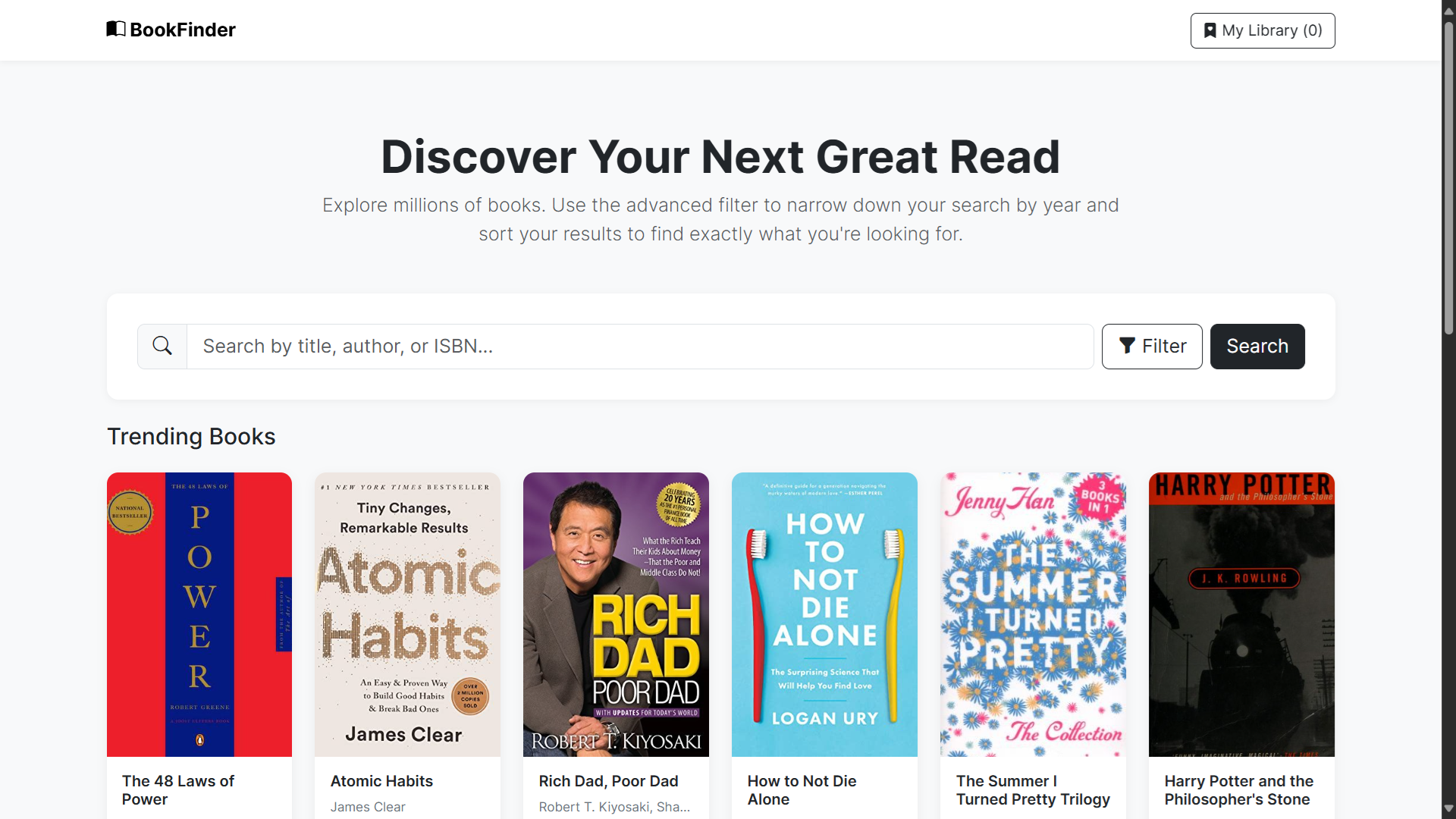Click the Harry Potter and the Philosopher's Stone title
The image size is (1456, 819).
pyautogui.click(x=1239, y=790)
